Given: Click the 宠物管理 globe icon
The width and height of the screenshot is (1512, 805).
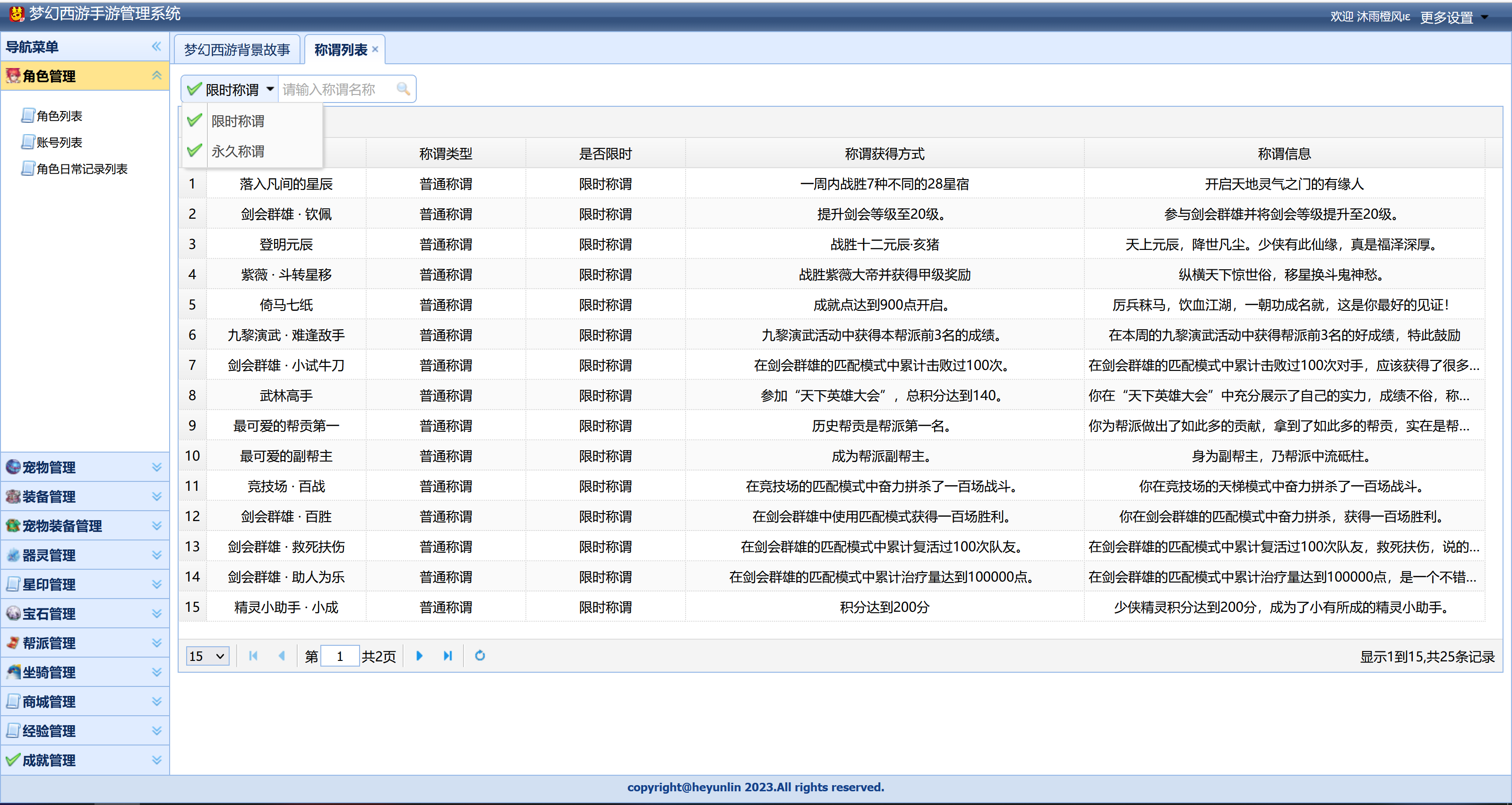Looking at the screenshot, I should click(13, 466).
